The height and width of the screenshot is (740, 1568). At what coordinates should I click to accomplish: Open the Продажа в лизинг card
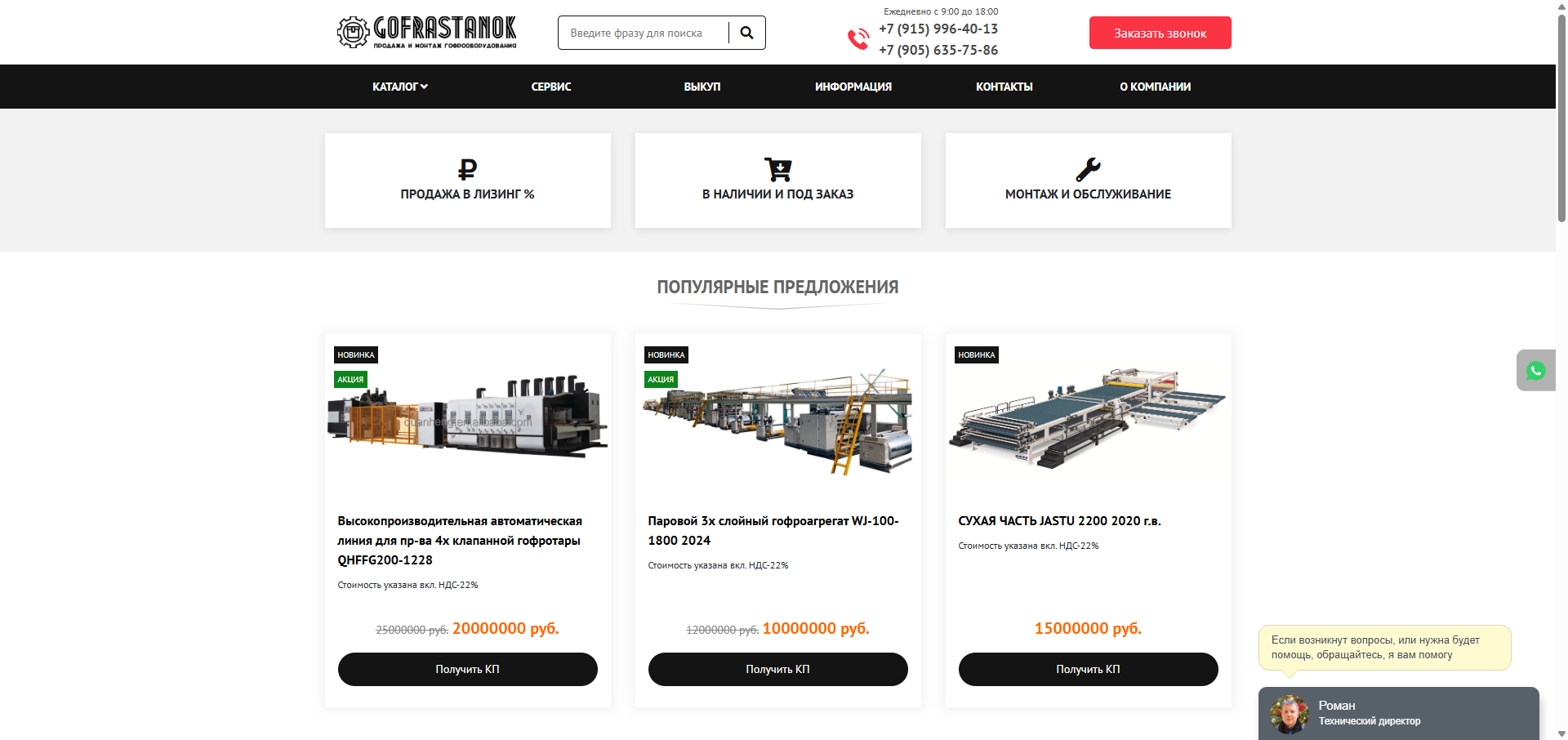(468, 181)
